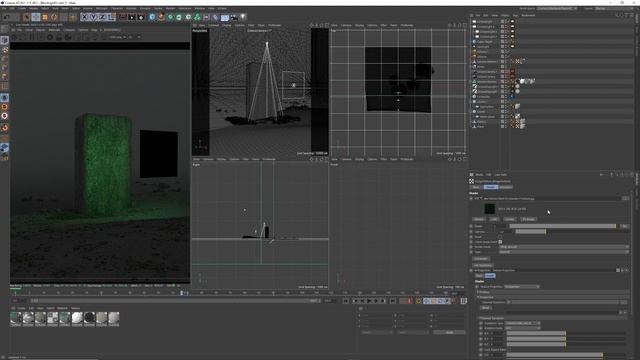Viewport: 640px width, 360px height.
Task: Open Edit Render Settings icon
Action: coord(141,17)
